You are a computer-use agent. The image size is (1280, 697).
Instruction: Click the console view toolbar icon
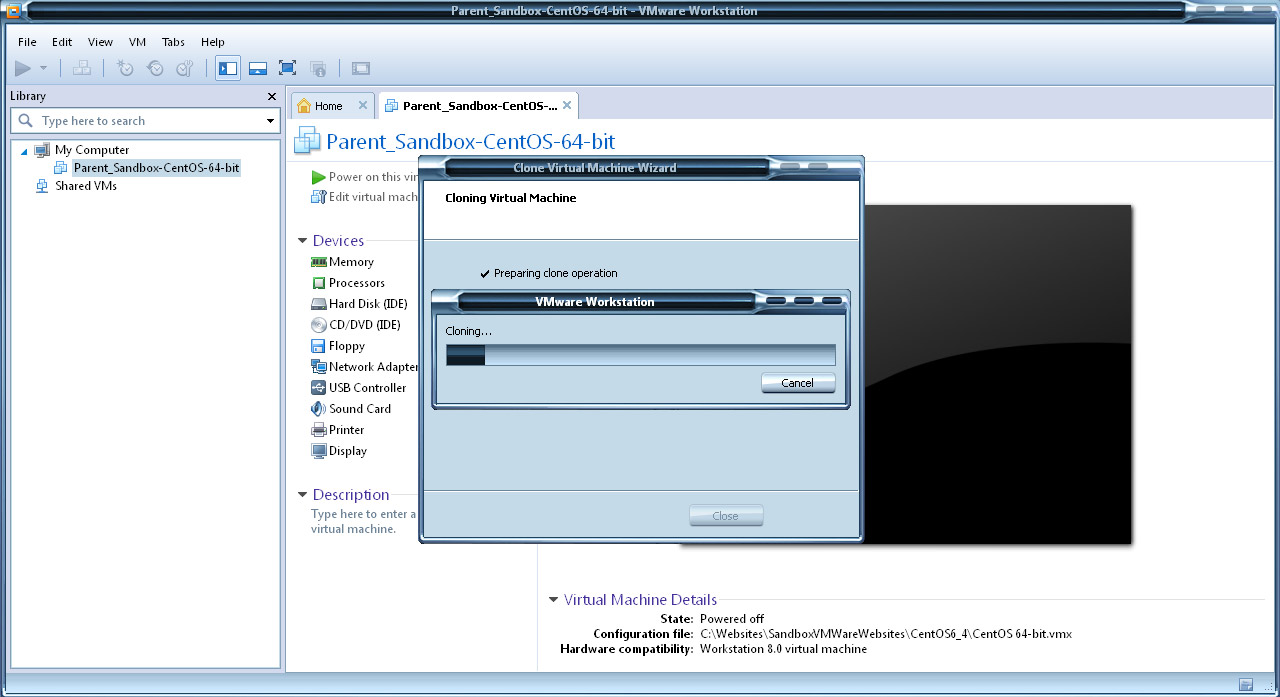(361, 68)
